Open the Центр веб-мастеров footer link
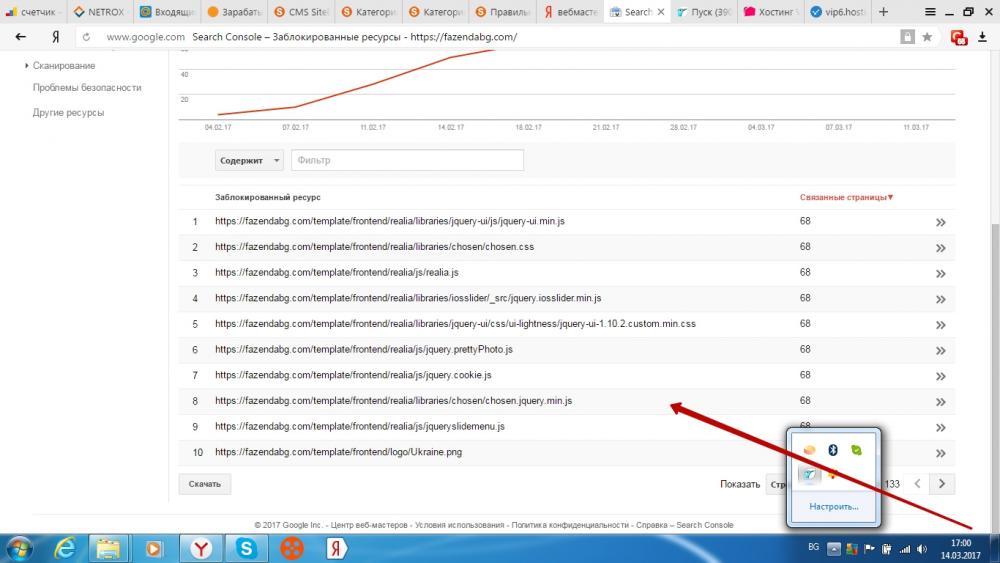Screen dimensions: 1000x563 pos(369,525)
